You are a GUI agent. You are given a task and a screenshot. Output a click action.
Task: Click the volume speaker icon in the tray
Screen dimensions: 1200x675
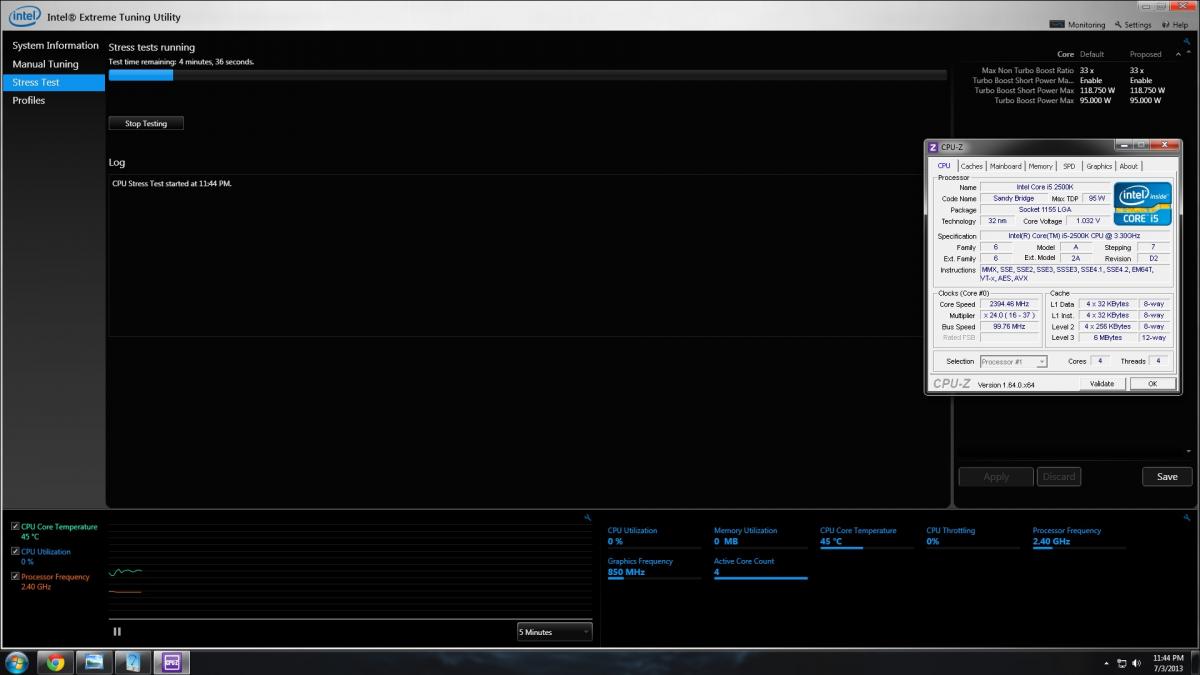(1136, 663)
